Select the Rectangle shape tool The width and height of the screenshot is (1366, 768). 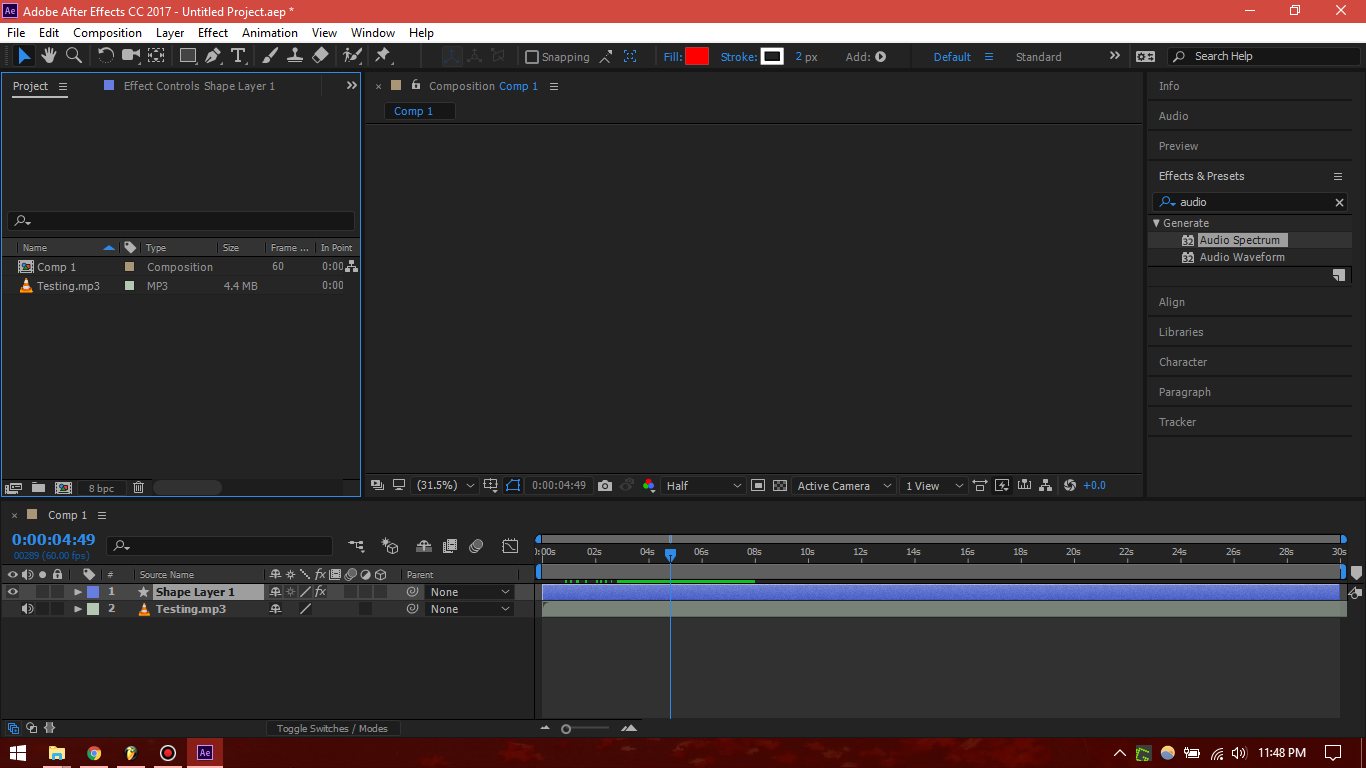pyautogui.click(x=188, y=56)
